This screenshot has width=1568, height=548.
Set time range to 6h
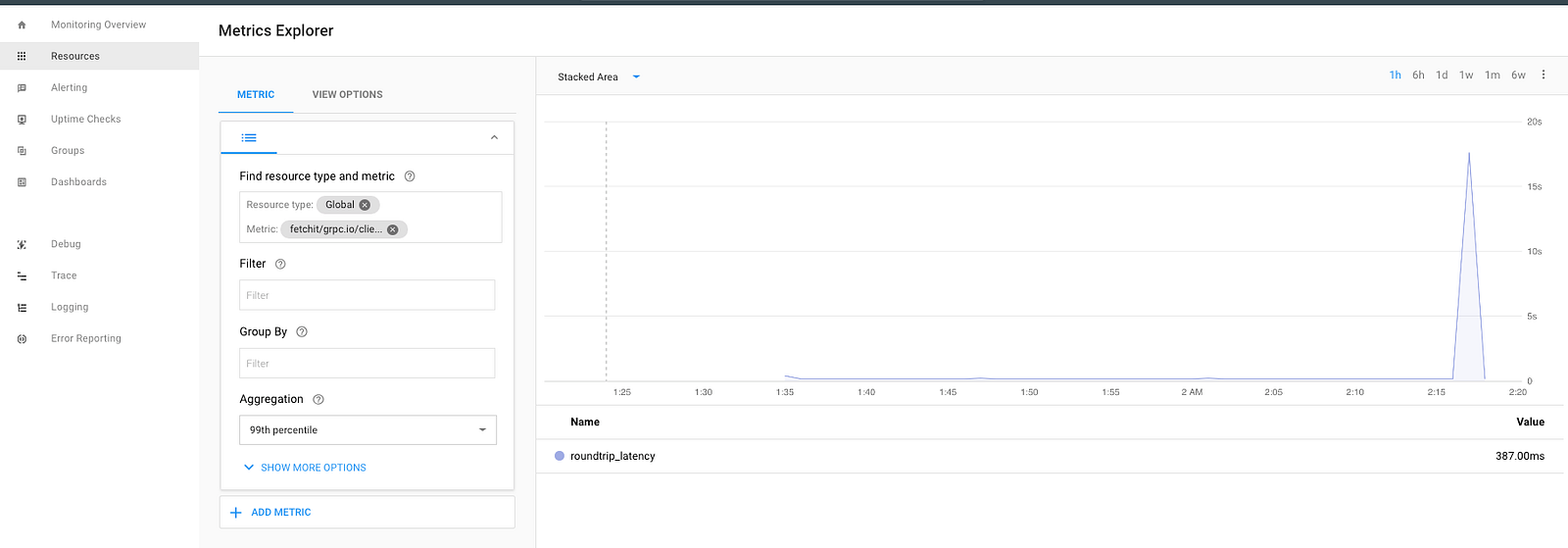[x=1418, y=75]
